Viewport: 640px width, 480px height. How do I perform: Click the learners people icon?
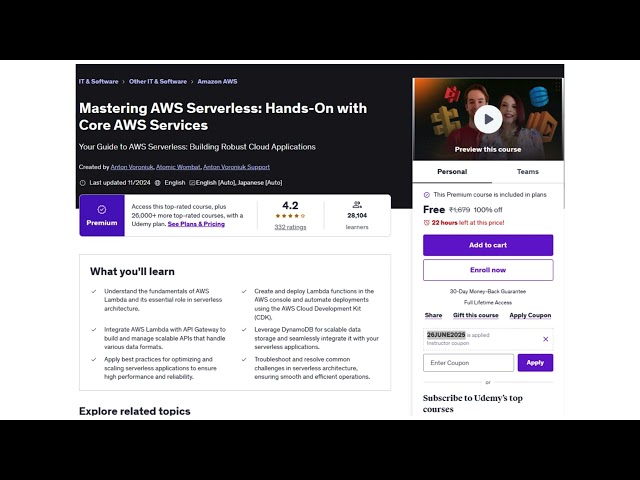[x=357, y=204]
